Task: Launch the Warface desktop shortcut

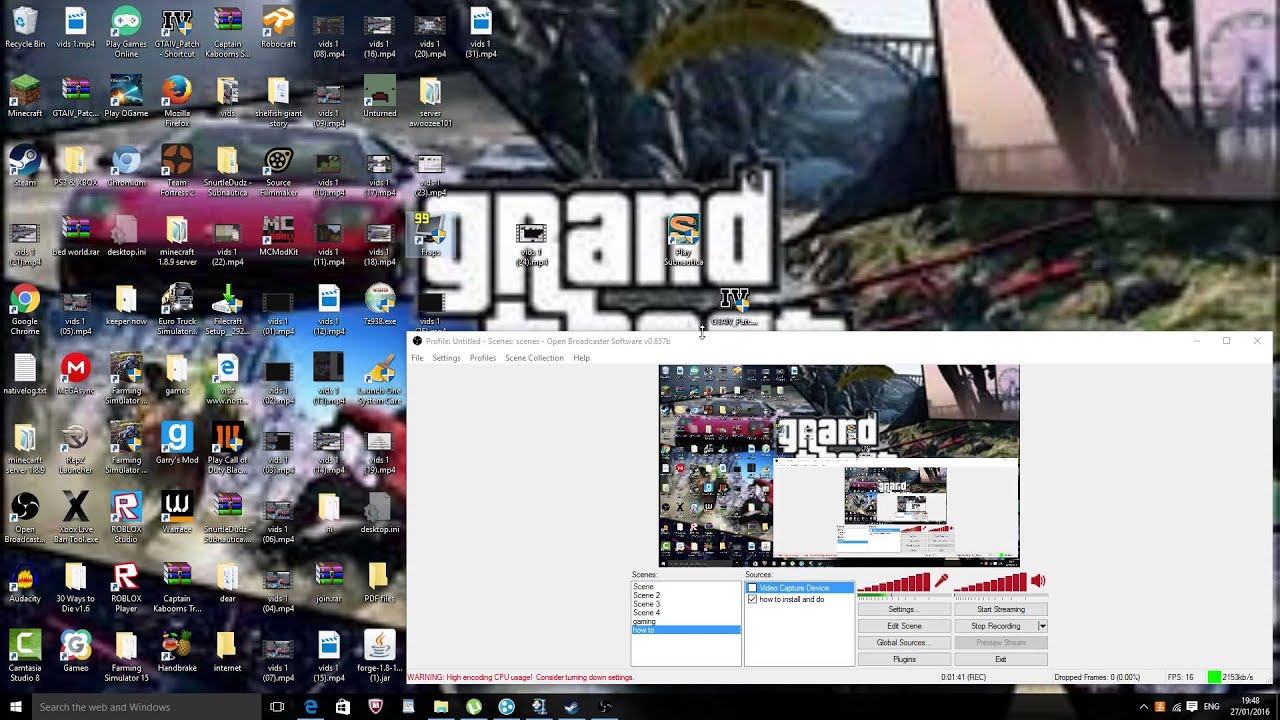Action: [177, 512]
